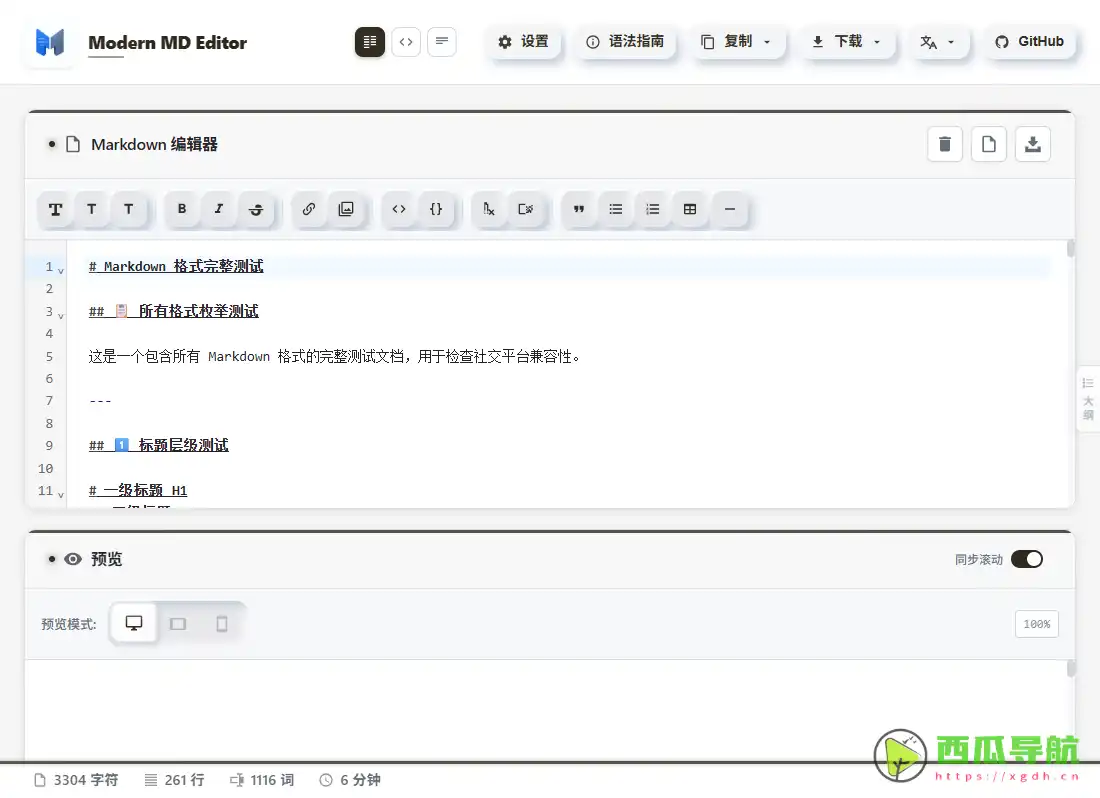Insert a level-3 heading (third T)
The image size is (1100, 798).
coord(128,209)
